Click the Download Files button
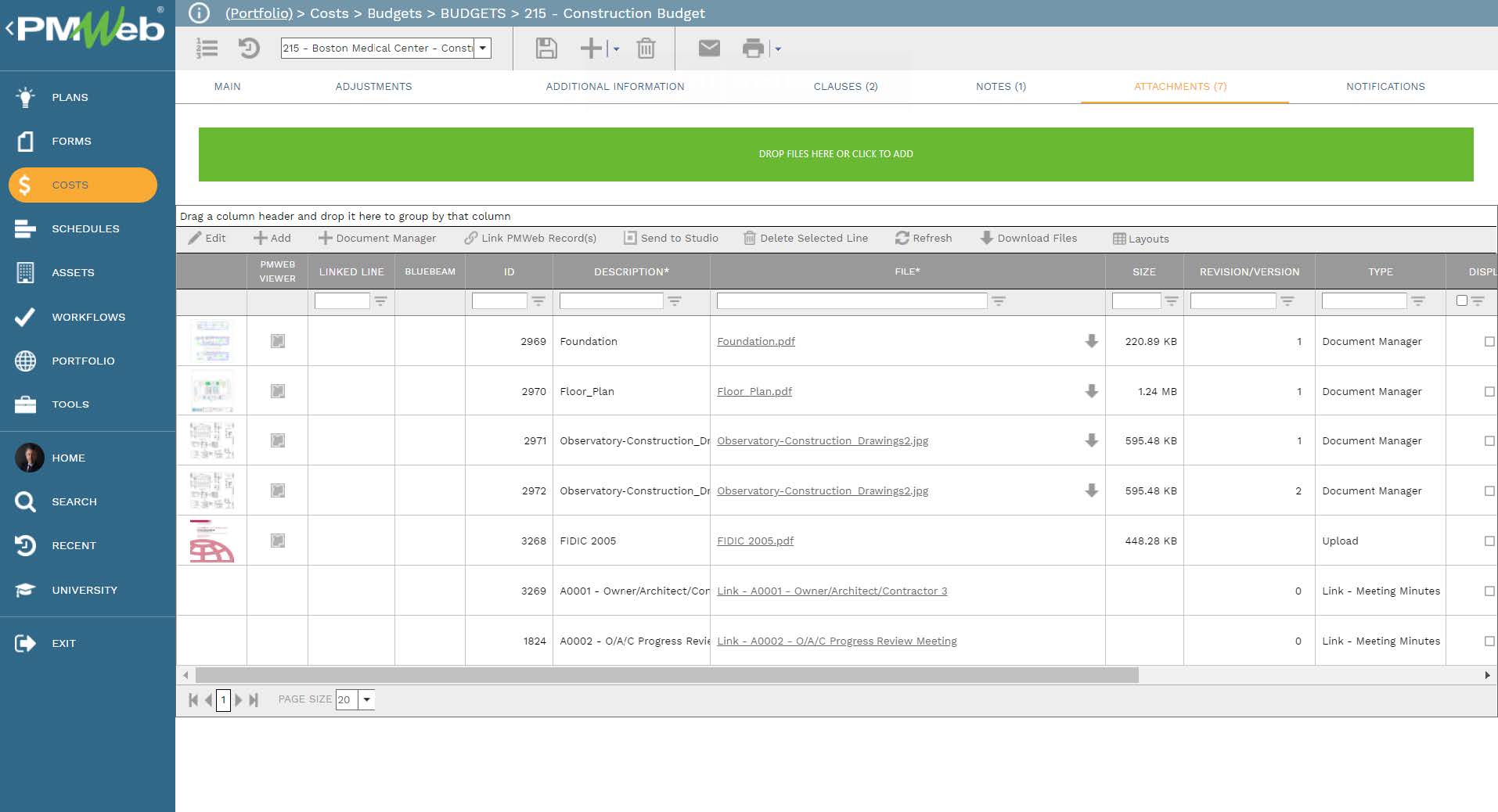Viewport: 1498px width, 812px height. 1028,238
